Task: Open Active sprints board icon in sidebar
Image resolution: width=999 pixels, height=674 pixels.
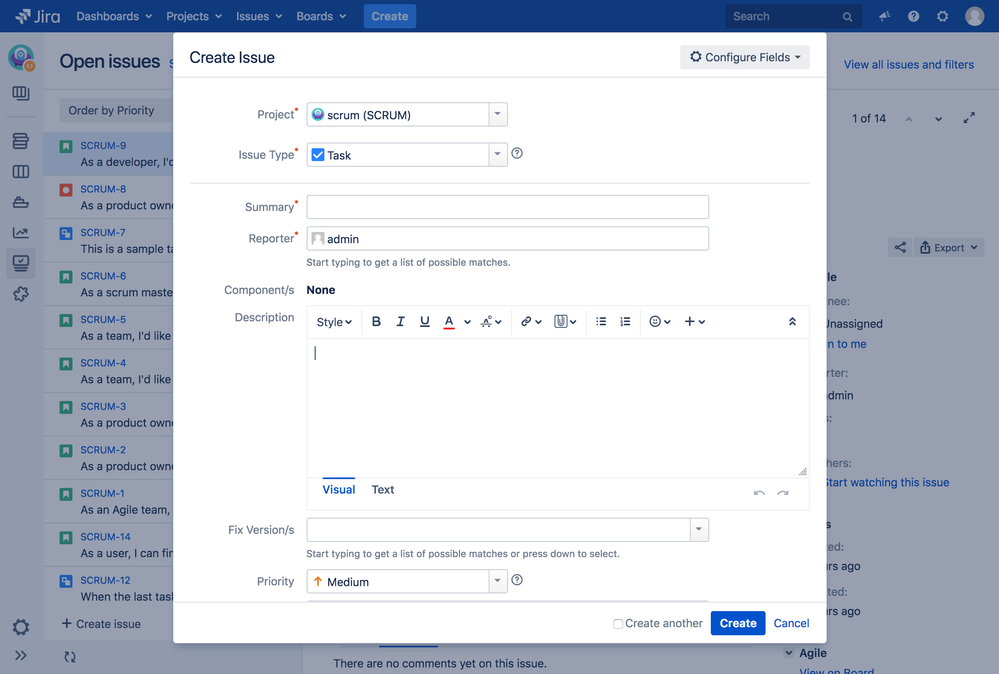Action: [20, 171]
